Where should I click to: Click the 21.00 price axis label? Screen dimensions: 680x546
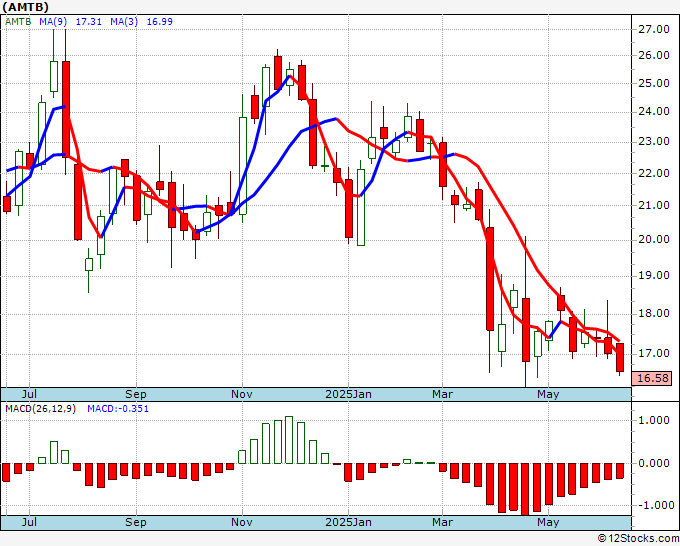pyautogui.click(x=654, y=205)
